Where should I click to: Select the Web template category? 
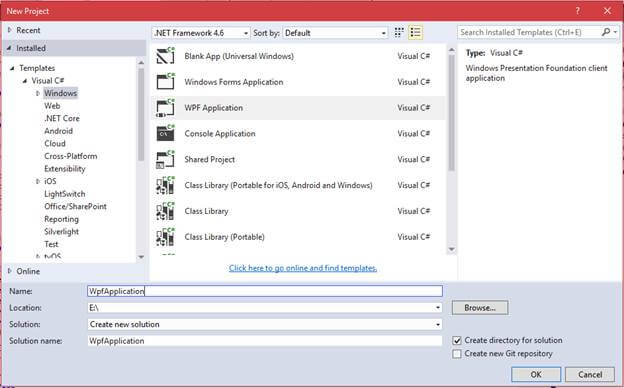(52, 106)
